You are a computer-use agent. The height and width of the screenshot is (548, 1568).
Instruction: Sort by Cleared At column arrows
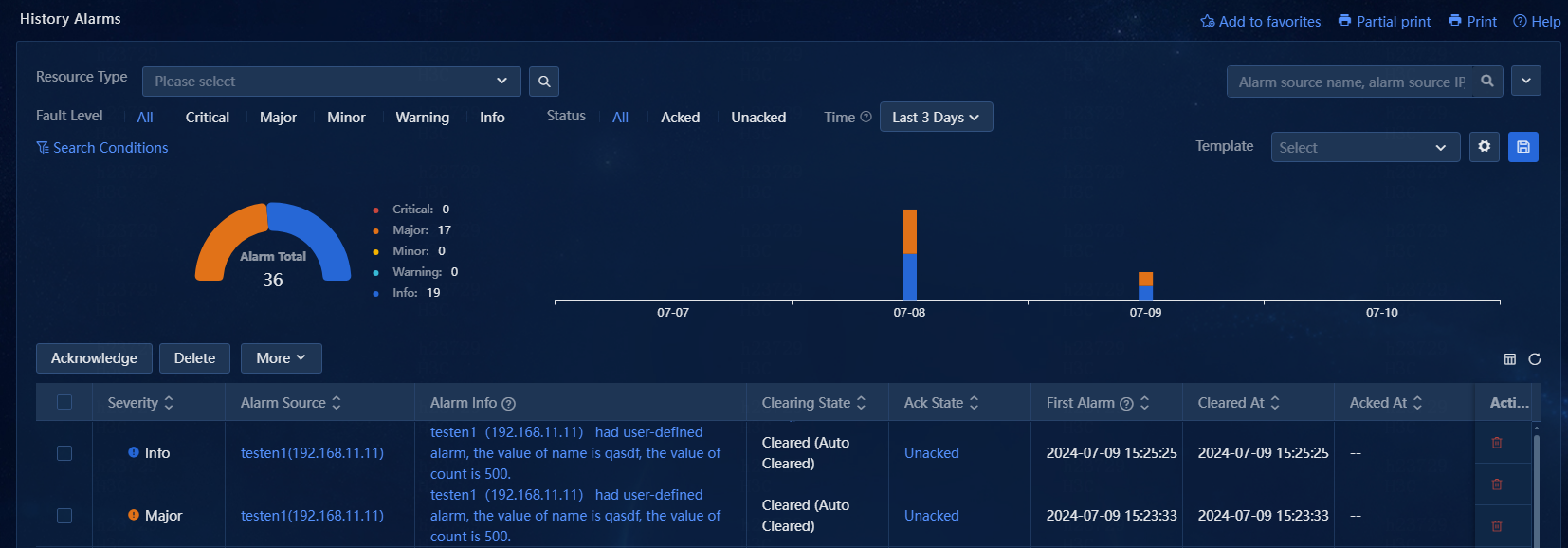click(x=1275, y=403)
